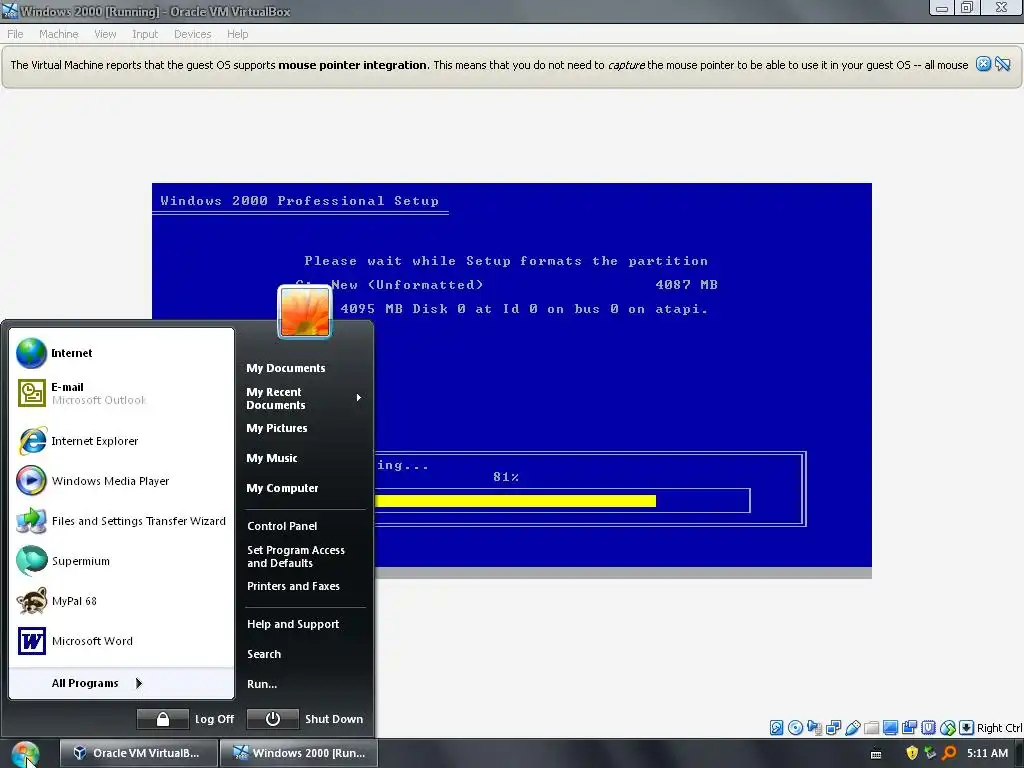Click the Log Off button
1024x768 pixels.
click(x=185, y=719)
